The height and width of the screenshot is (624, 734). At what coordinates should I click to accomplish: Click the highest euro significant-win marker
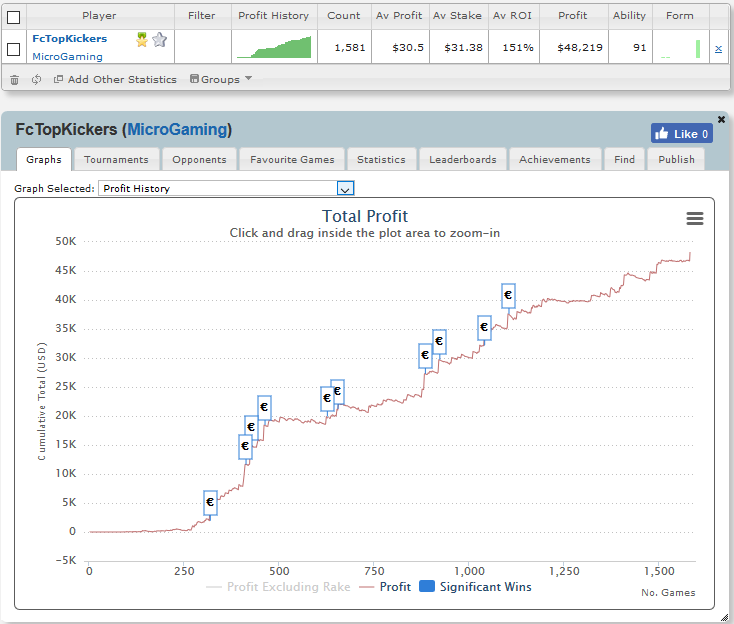point(508,295)
